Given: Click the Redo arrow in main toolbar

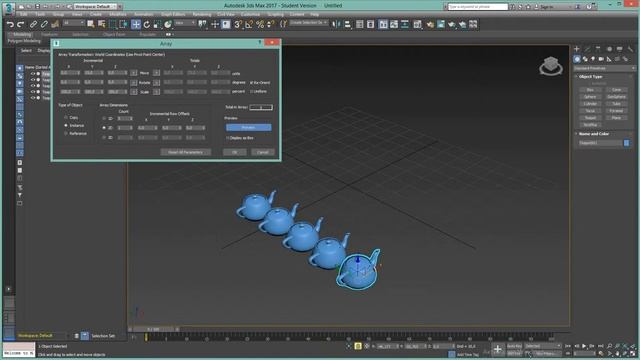Looking at the screenshot, I should tap(20, 24).
